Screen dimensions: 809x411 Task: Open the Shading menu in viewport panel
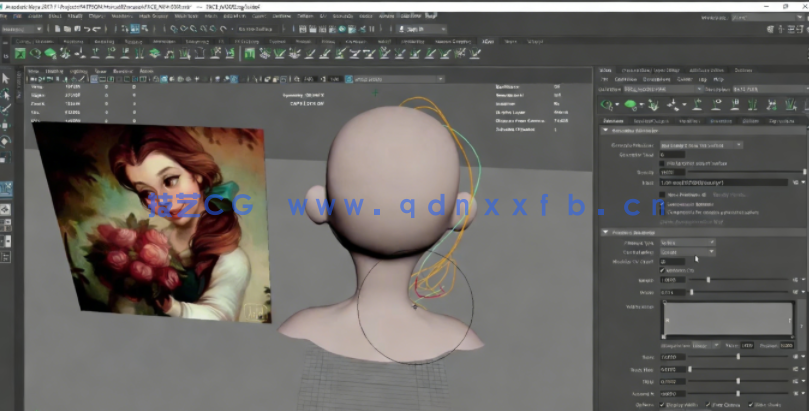point(55,71)
